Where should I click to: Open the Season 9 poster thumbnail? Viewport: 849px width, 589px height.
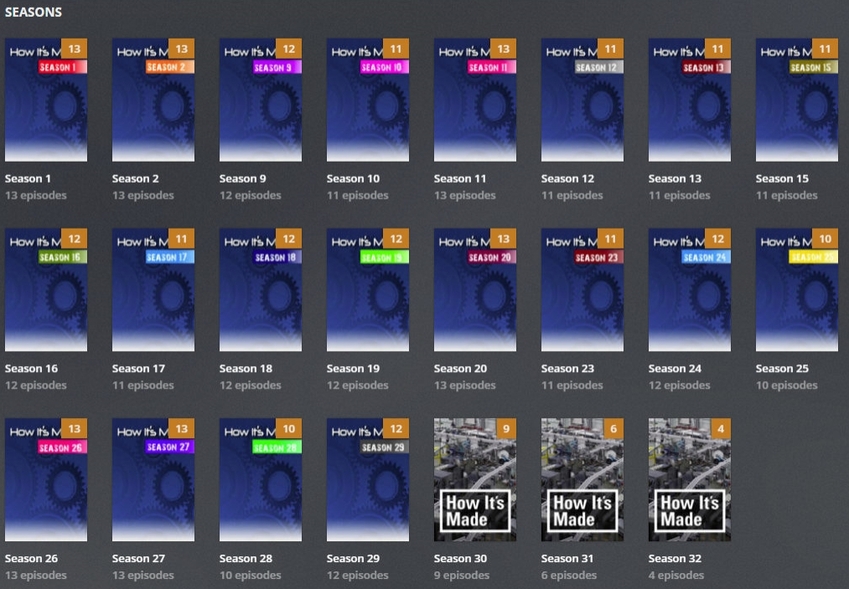coord(260,100)
